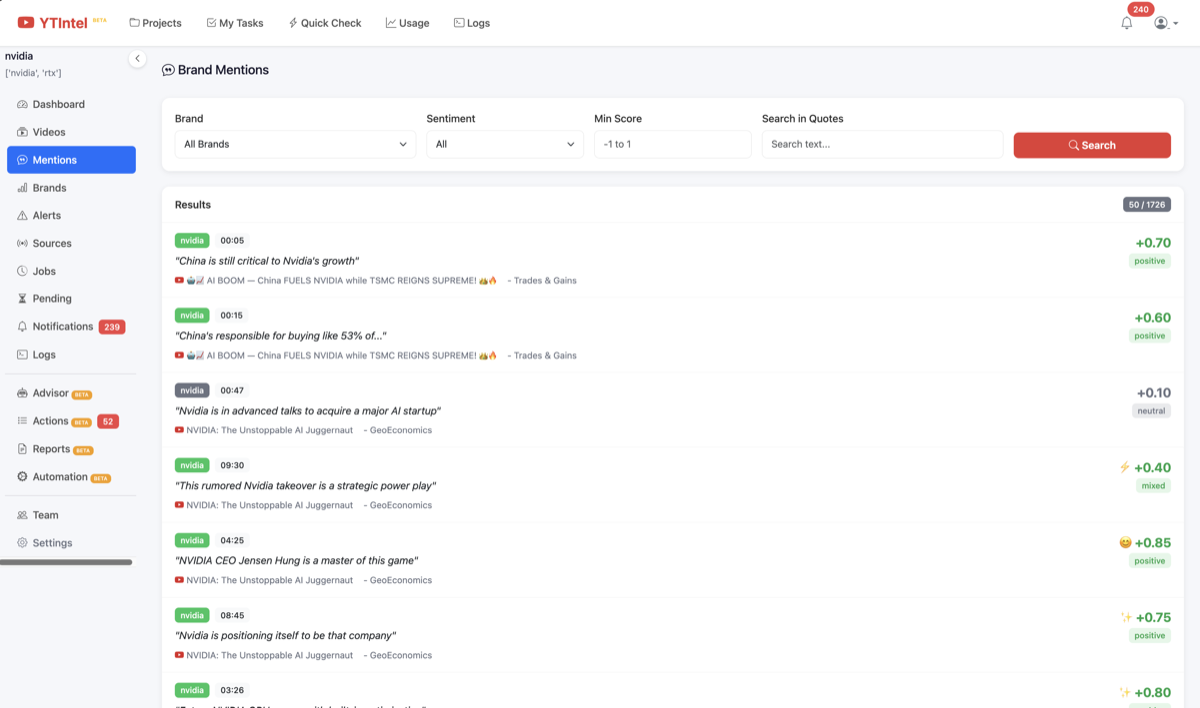Open the Quick Check top menu

click(x=324, y=23)
